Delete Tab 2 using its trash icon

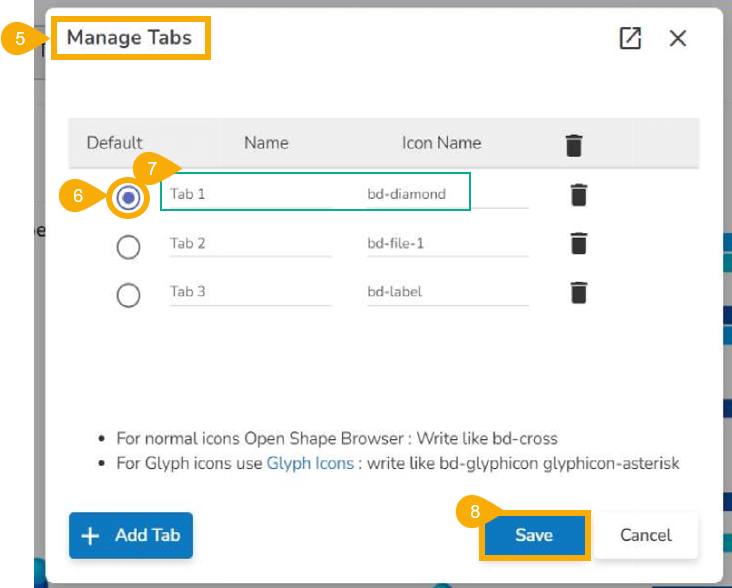(x=578, y=243)
